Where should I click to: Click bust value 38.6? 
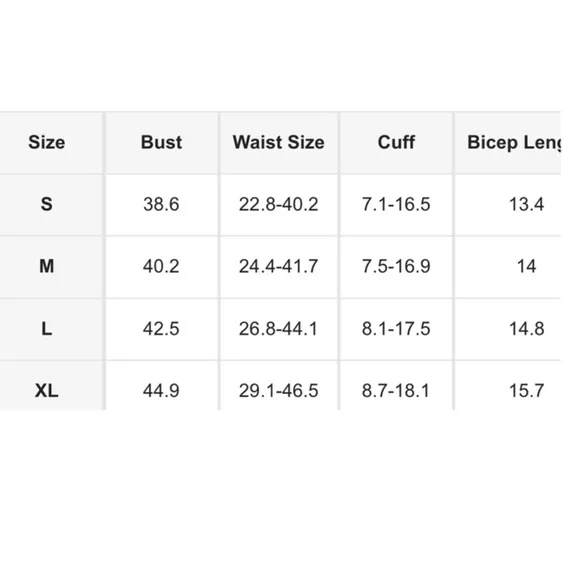[x=161, y=204]
